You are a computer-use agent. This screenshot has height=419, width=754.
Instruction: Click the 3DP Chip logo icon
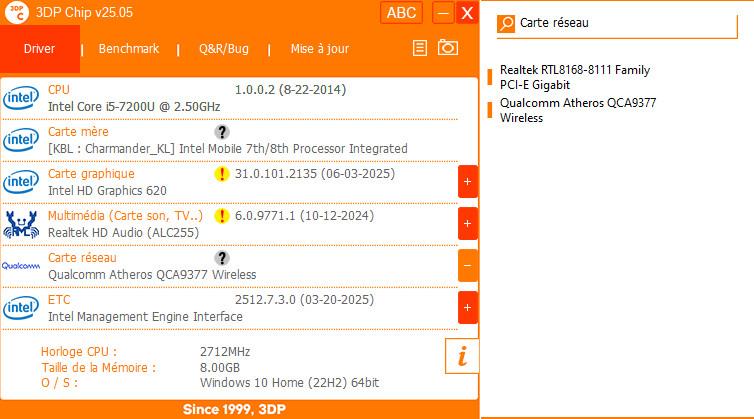[x=17, y=13]
